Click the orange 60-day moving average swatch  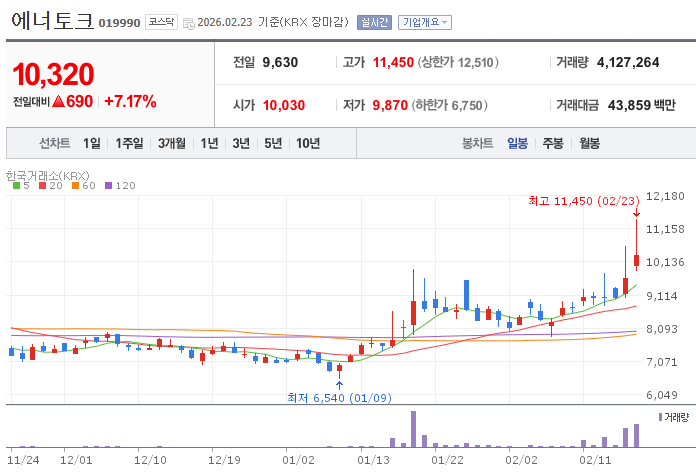75,186
